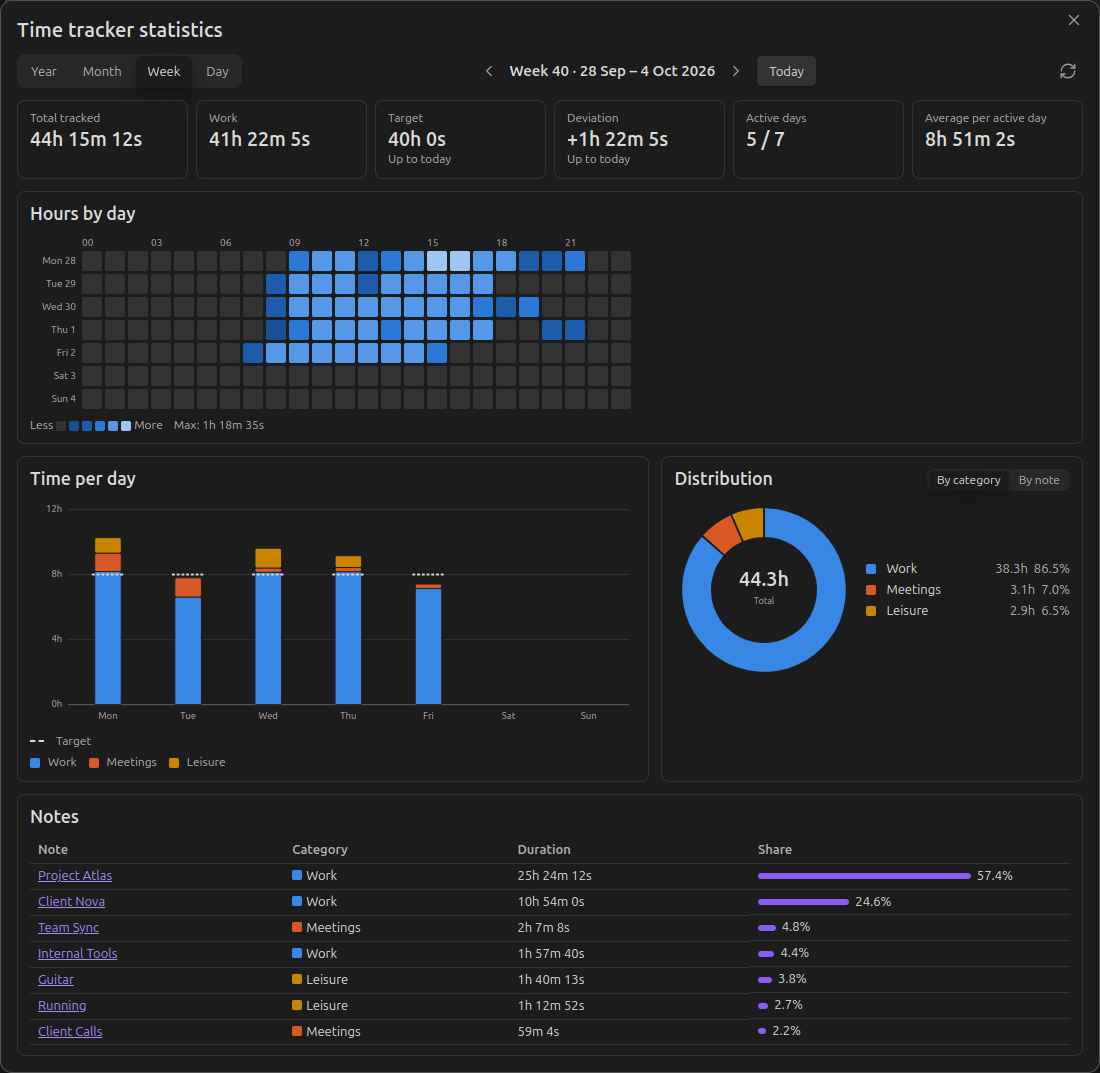Click the Sun 4 heatmap row label
This screenshot has width=1100, height=1073.
(63, 399)
